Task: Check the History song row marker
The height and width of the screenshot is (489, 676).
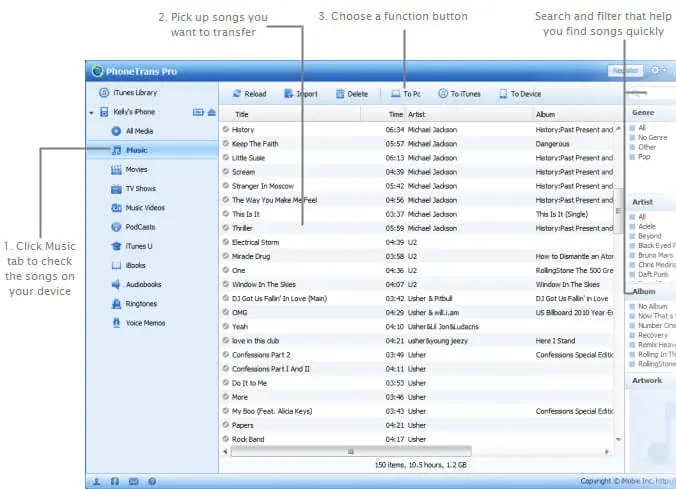Action: pyautogui.click(x=225, y=129)
